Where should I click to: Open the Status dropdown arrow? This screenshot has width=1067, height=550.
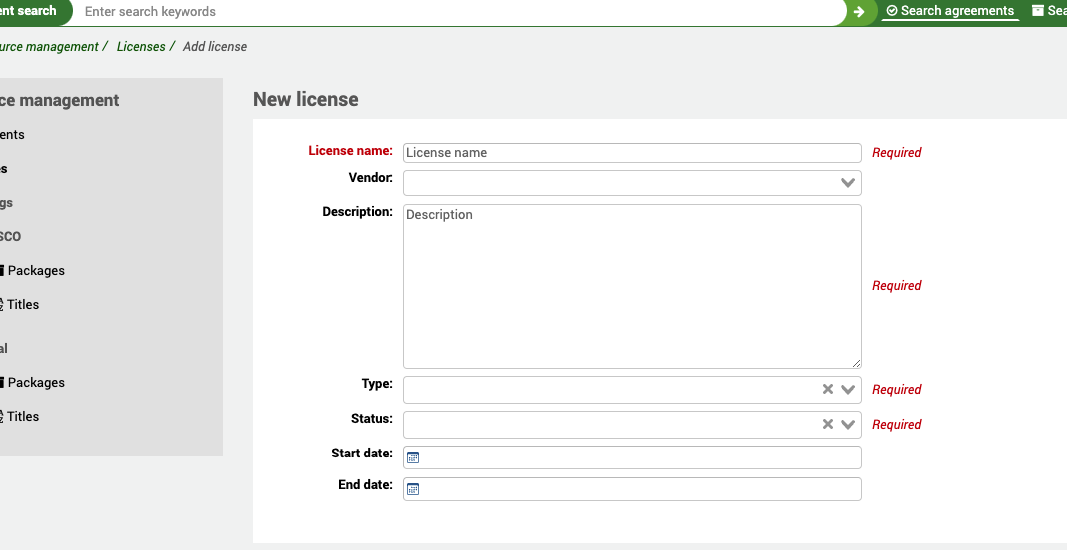tap(848, 425)
